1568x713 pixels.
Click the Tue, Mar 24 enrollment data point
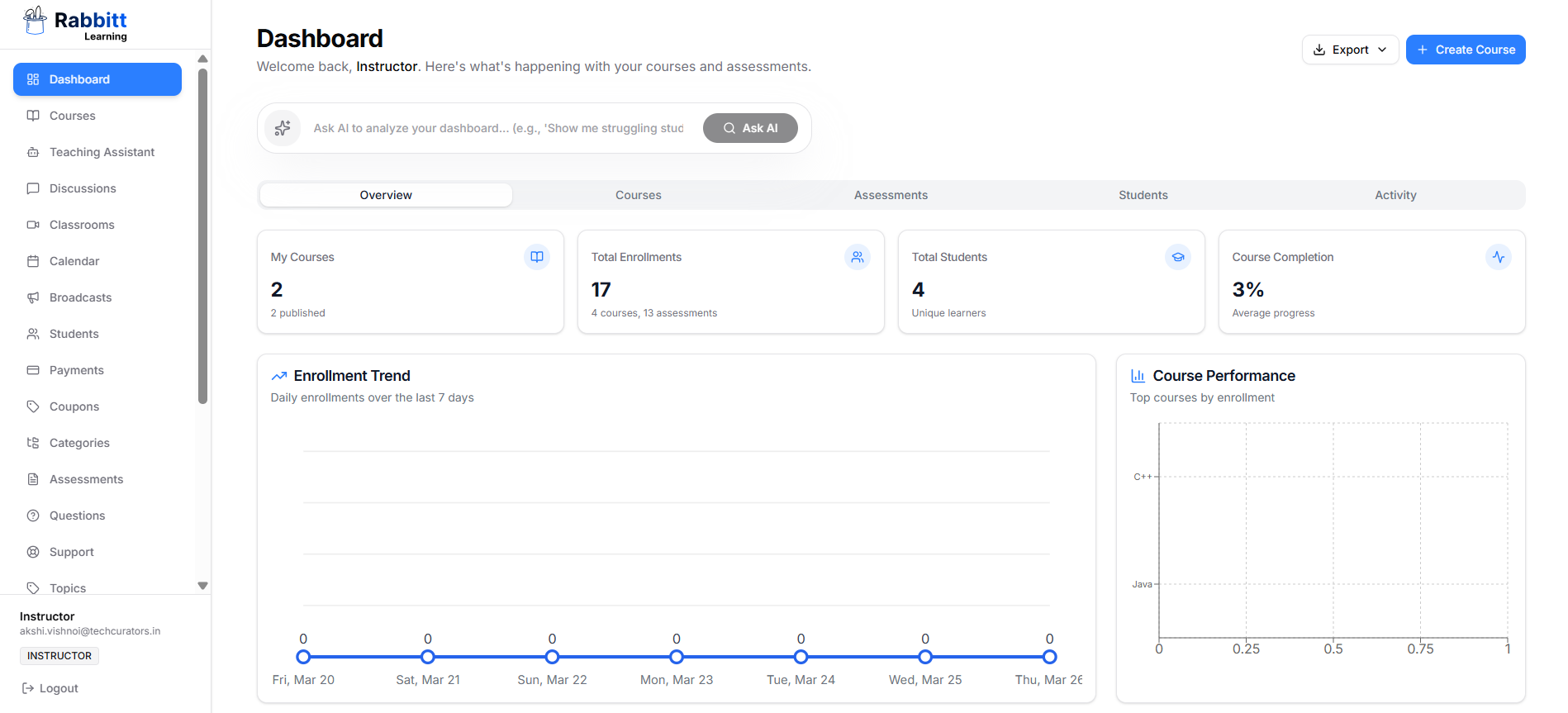pyautogui.click(x=801, y=657)
